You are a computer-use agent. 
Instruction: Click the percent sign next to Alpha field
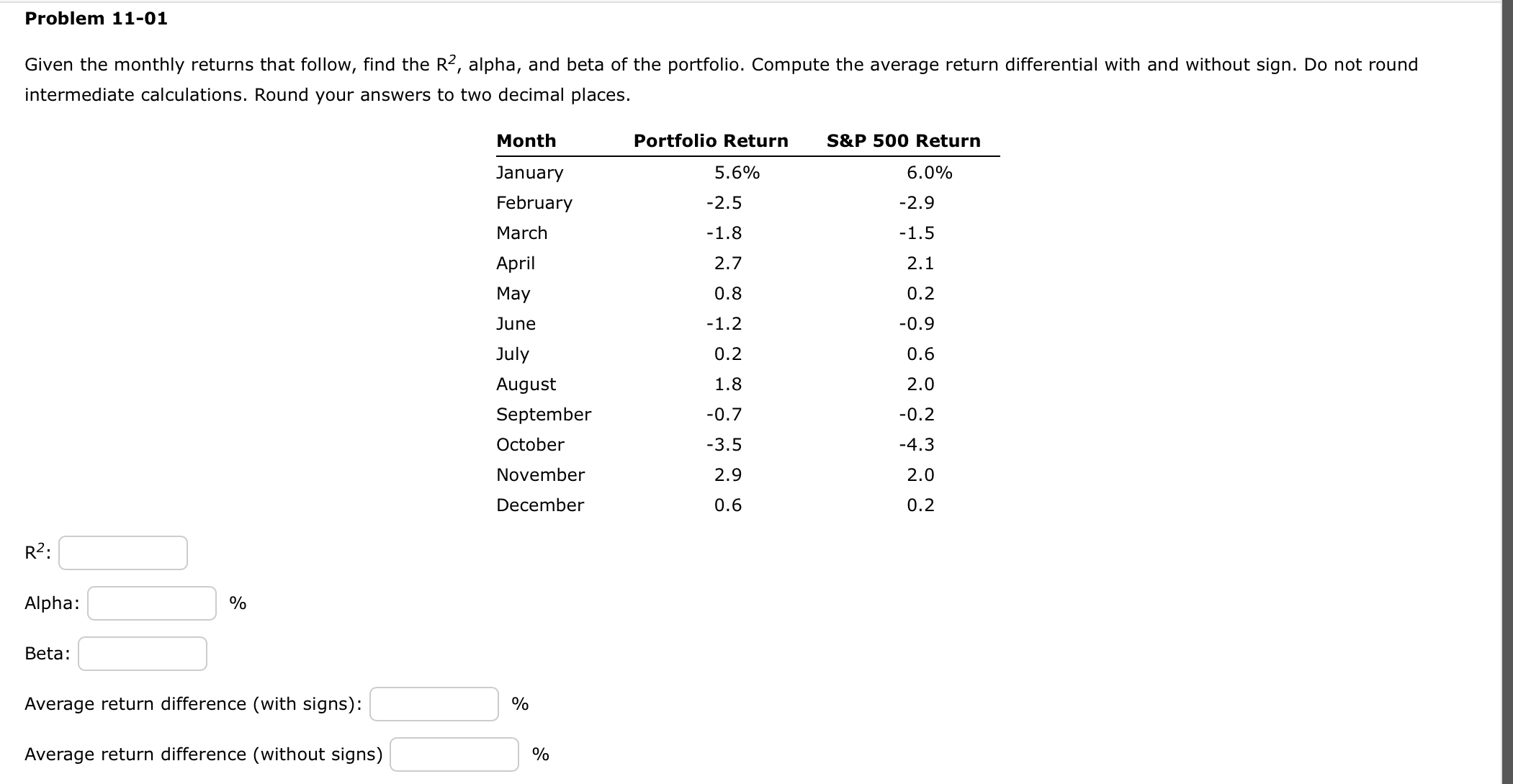[x=238, y=603]
